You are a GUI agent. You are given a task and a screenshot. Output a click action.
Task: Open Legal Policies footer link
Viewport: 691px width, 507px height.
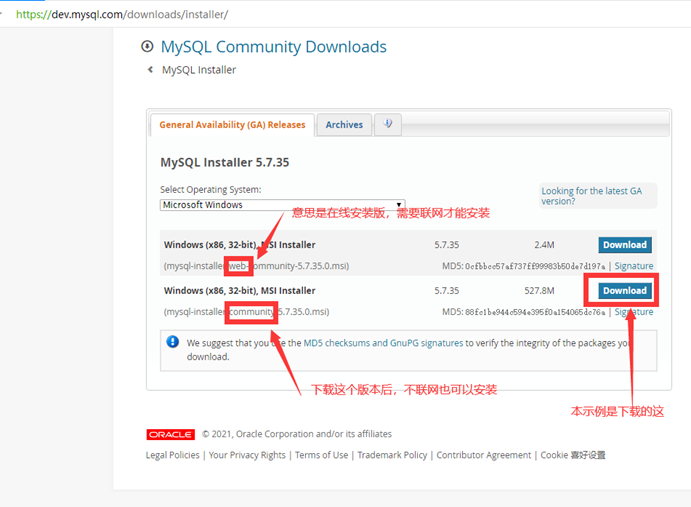(172, 455)
